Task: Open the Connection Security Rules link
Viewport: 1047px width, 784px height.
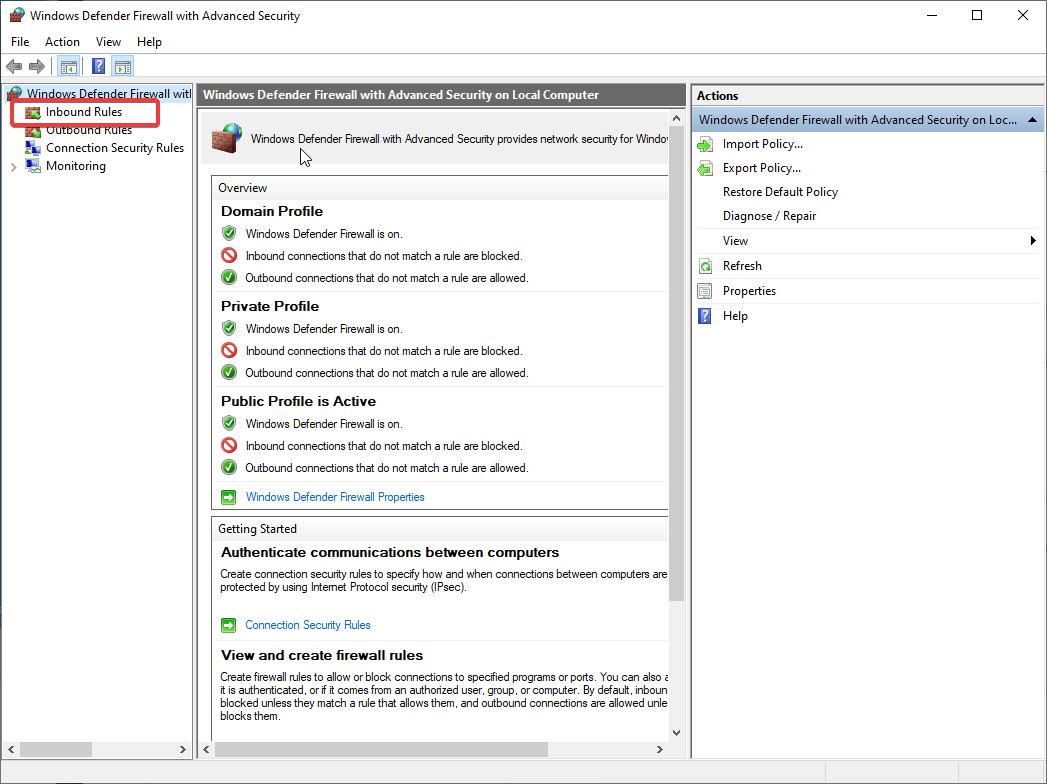Action: tap(308, 625)
